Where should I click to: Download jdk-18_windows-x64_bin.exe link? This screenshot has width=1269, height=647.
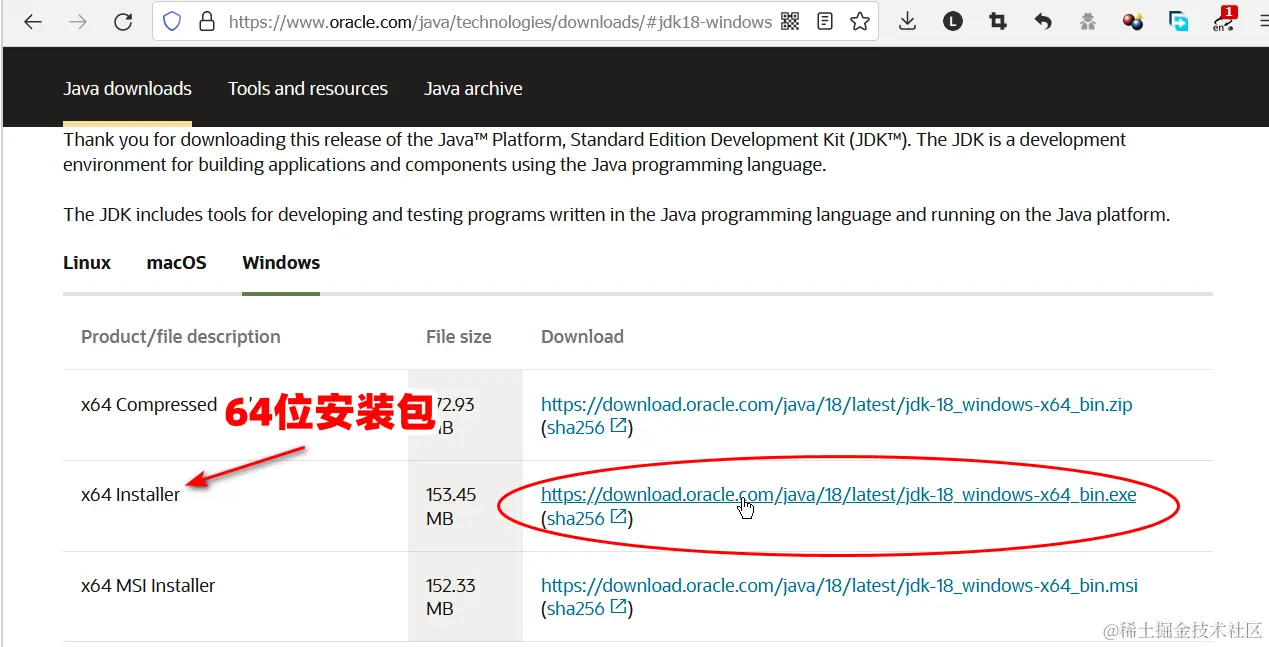(839, 494)
